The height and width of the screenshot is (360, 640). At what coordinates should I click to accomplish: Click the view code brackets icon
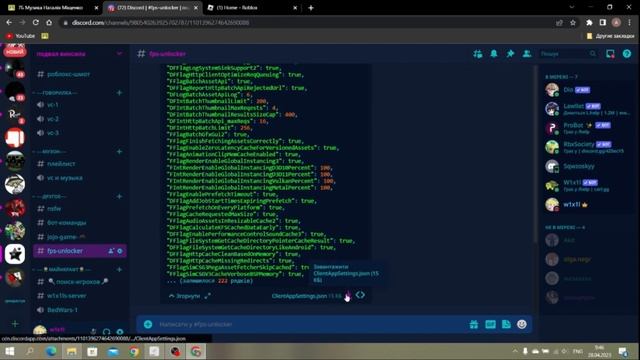coord(360,295)
